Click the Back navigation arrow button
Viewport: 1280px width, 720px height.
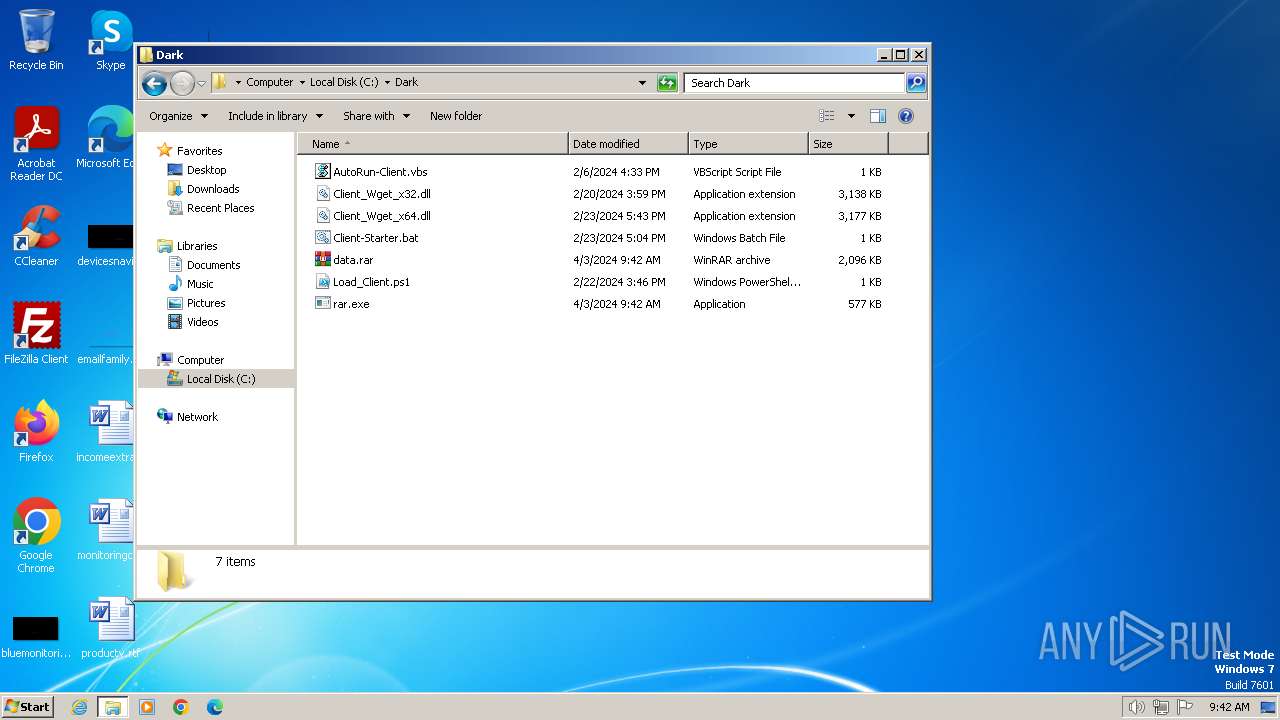click(154, 83)
